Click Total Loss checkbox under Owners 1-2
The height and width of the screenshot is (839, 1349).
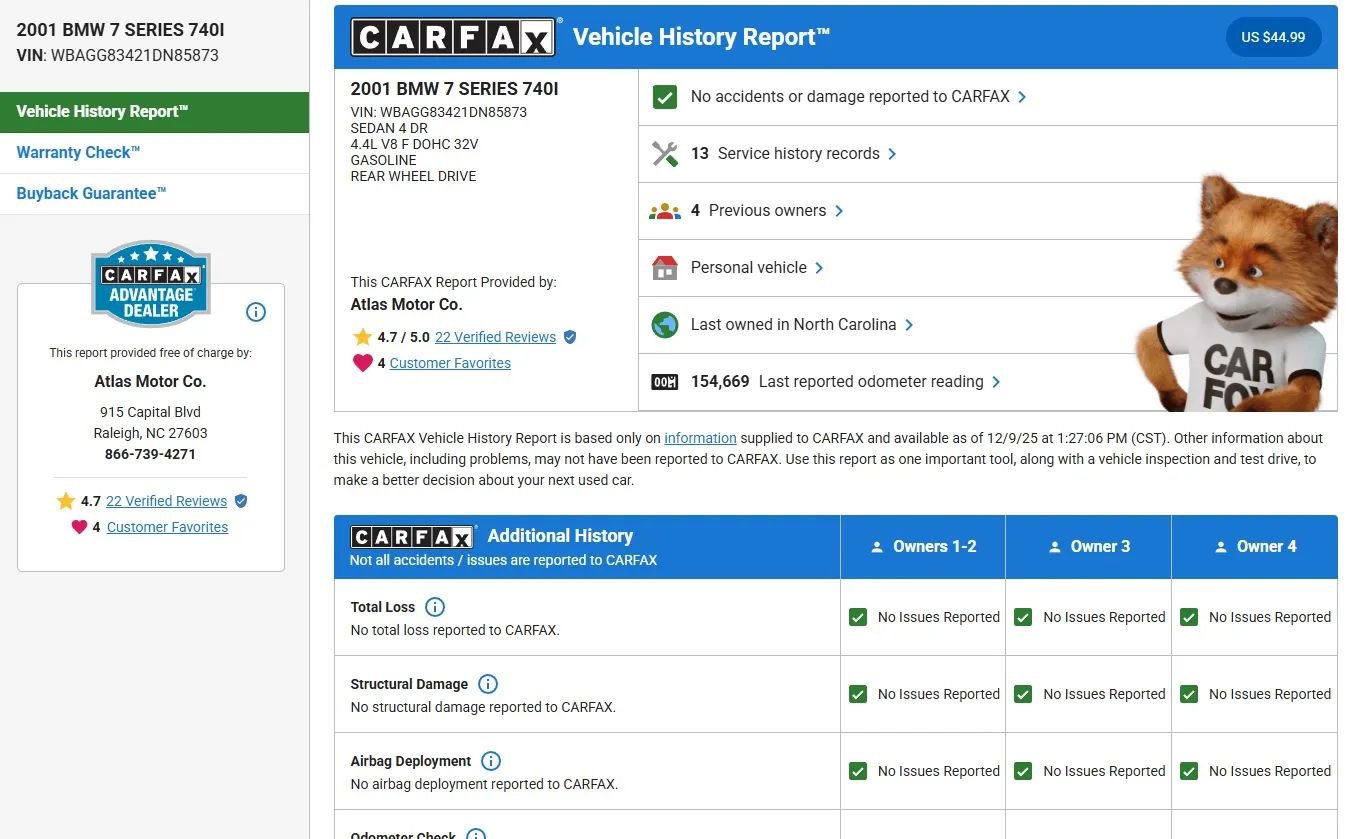(858, 617)
